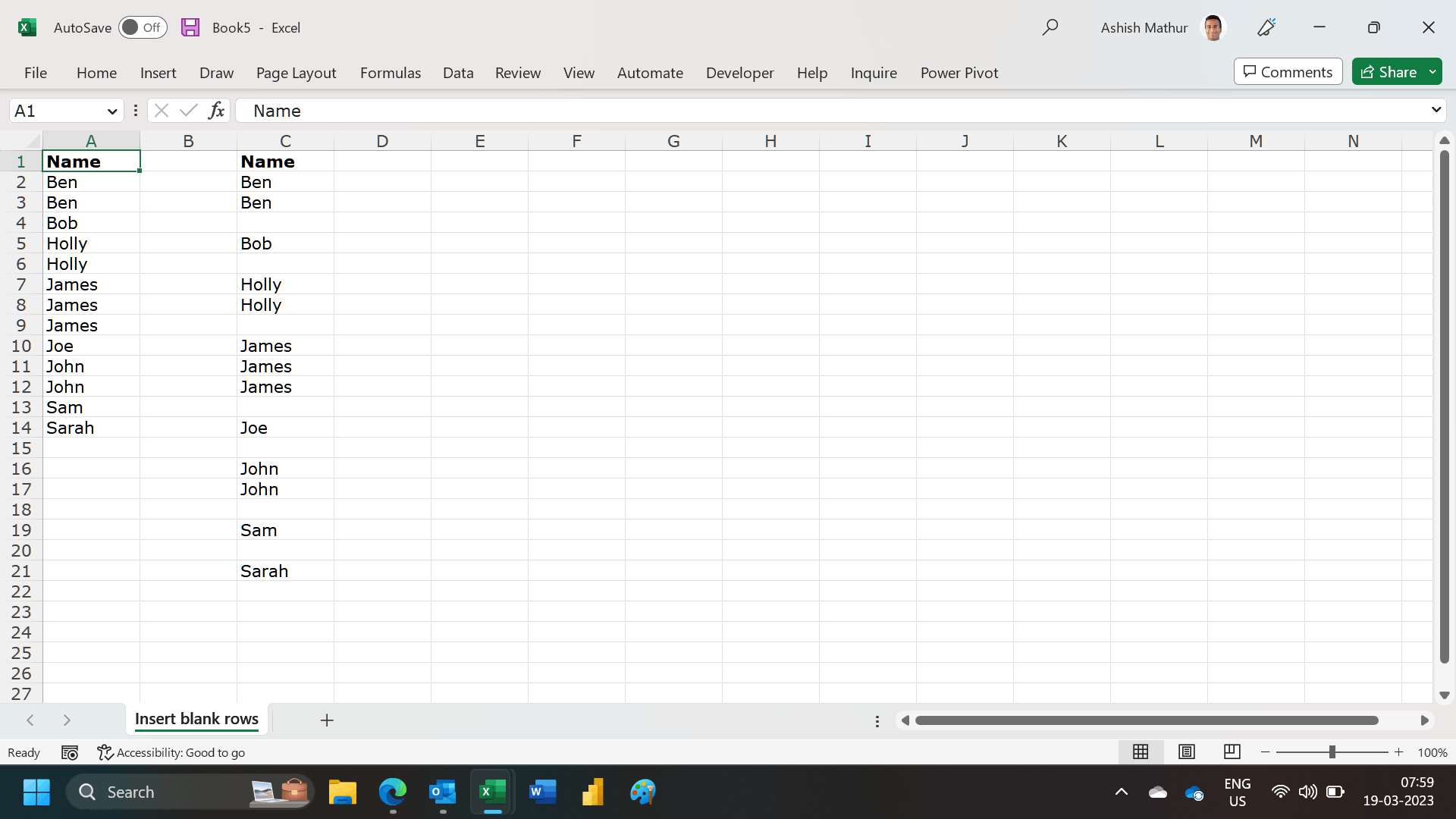Open the File menu

(x=36, y=73)
